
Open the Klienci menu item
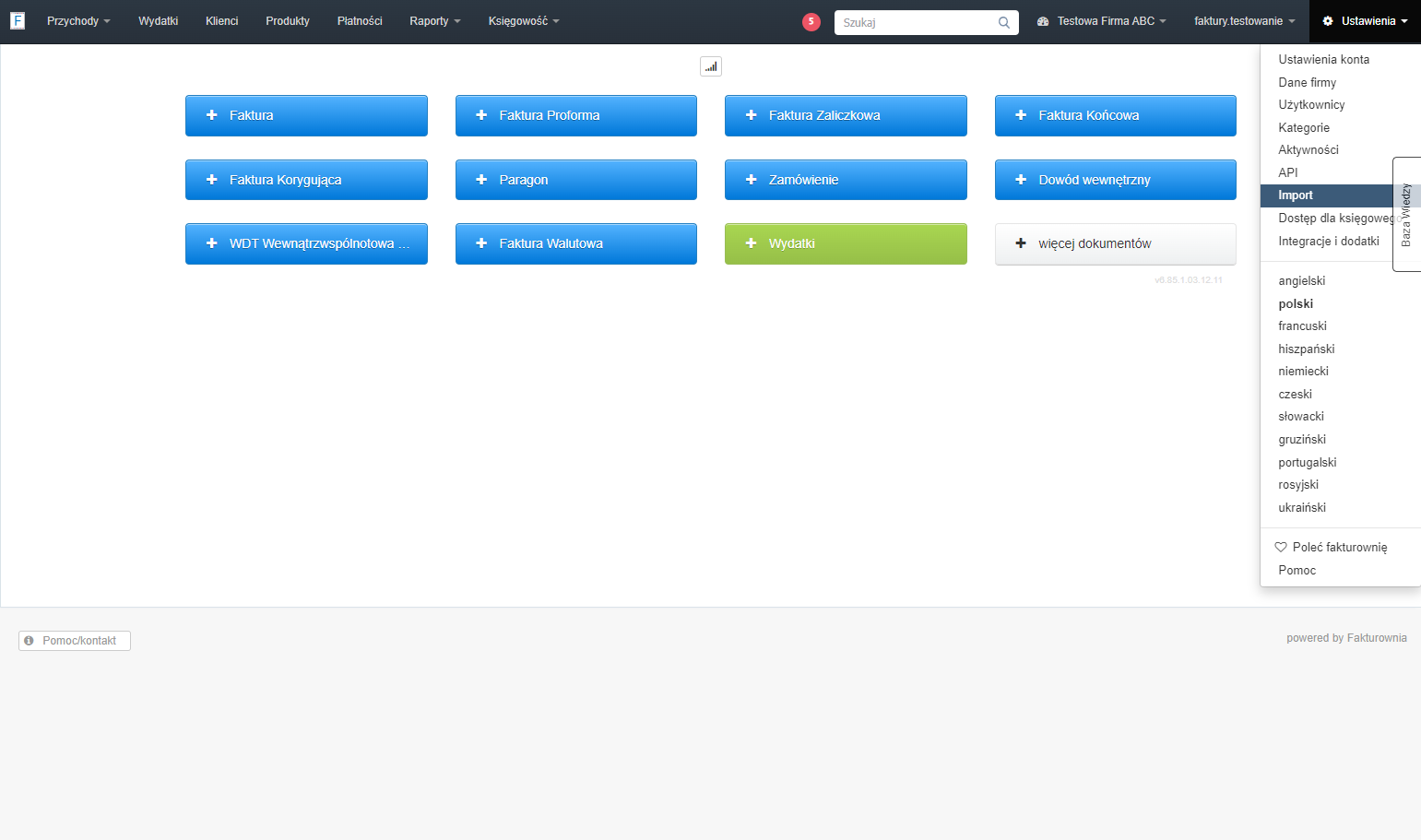pyautogui.click(x=222, y=21)
